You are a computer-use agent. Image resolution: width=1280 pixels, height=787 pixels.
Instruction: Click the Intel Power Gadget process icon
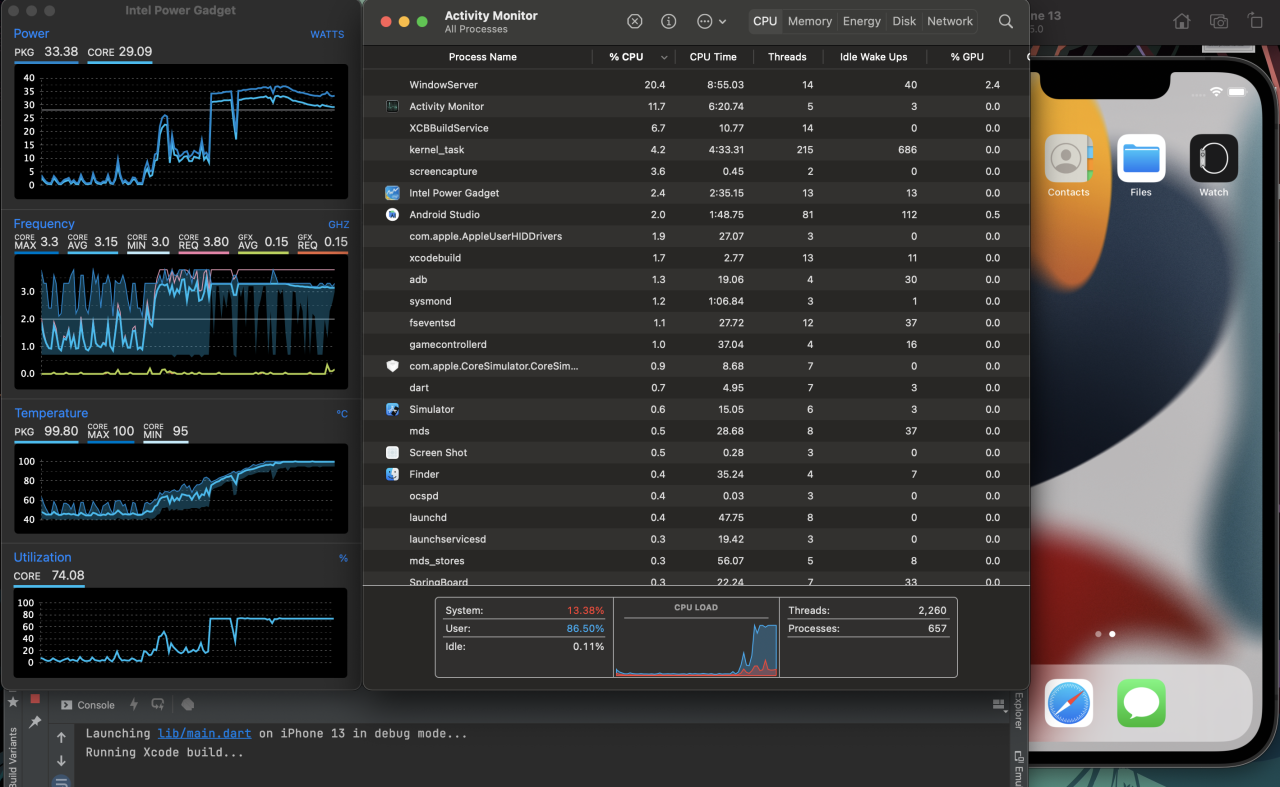coord(392,193)
